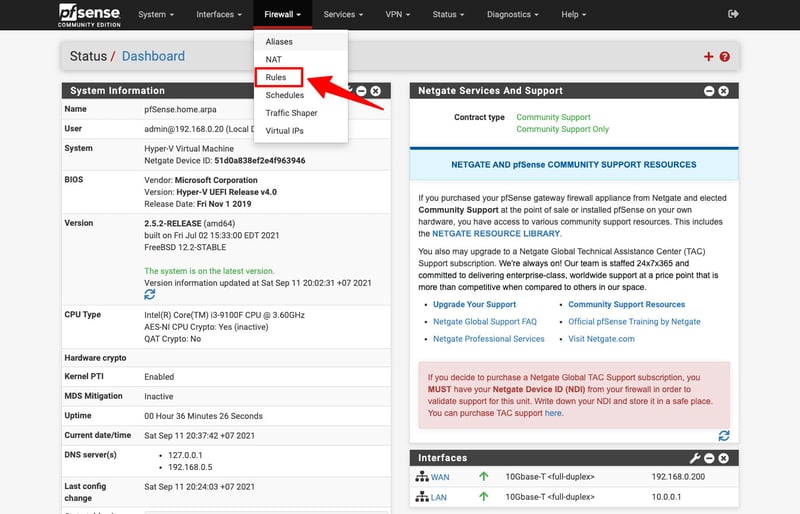The image size is (800, 514).
Task: Open NETGATE RESOURCE LIBRARY link
Action: click(x=496, y=234)
